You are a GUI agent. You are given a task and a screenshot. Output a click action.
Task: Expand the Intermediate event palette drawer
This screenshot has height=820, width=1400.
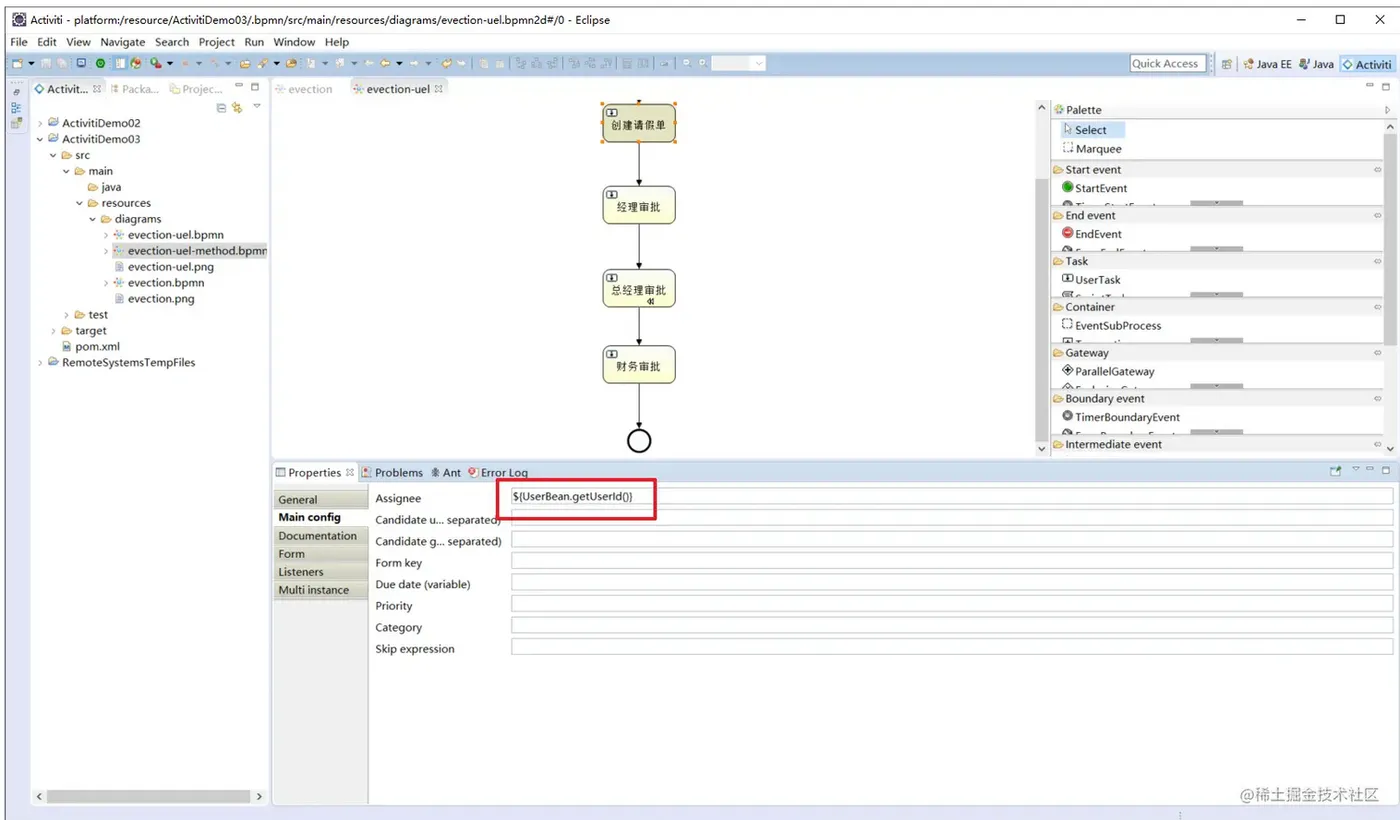pos(1217,445)
